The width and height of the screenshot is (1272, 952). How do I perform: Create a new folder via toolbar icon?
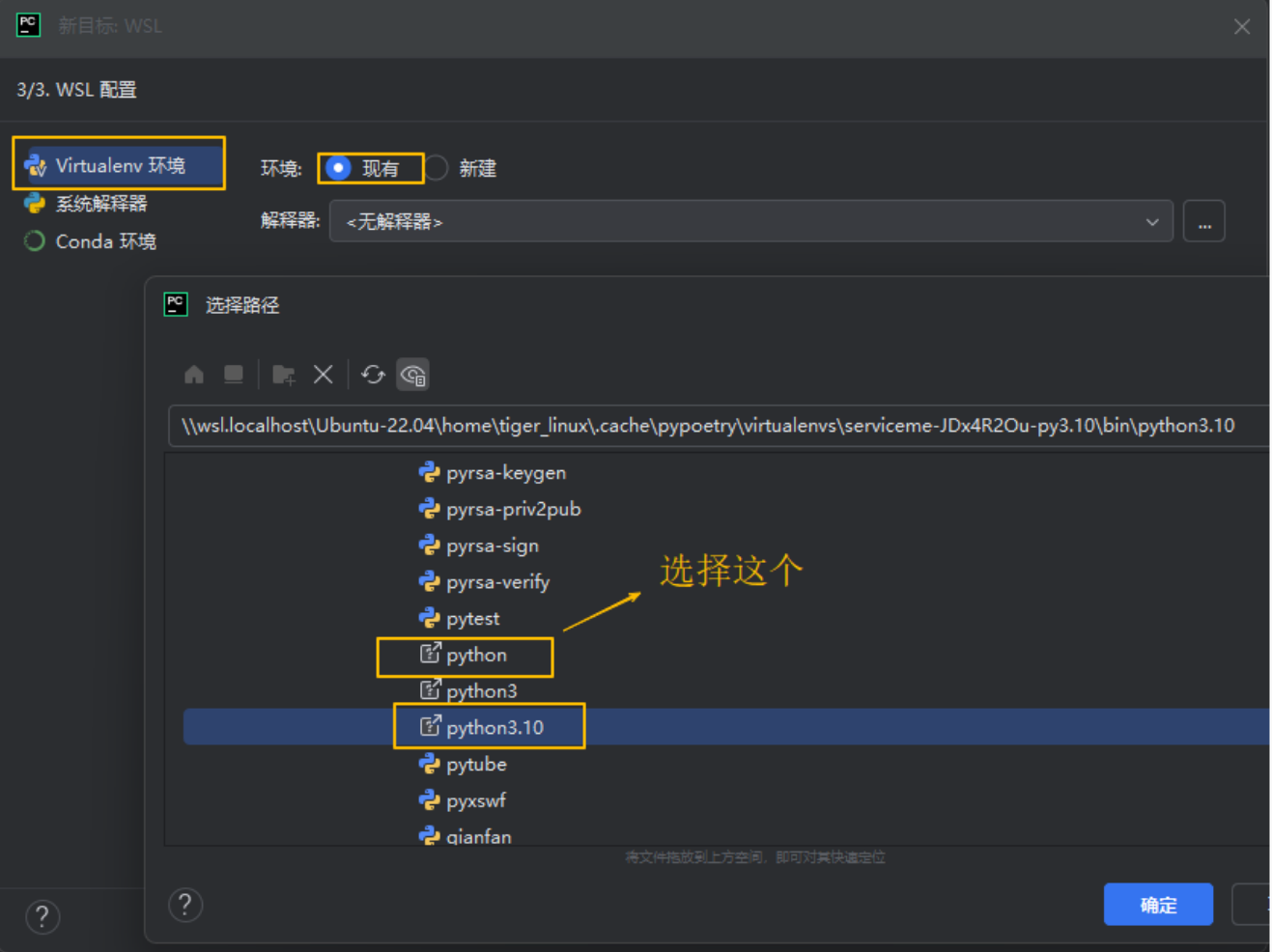[283, 375]
